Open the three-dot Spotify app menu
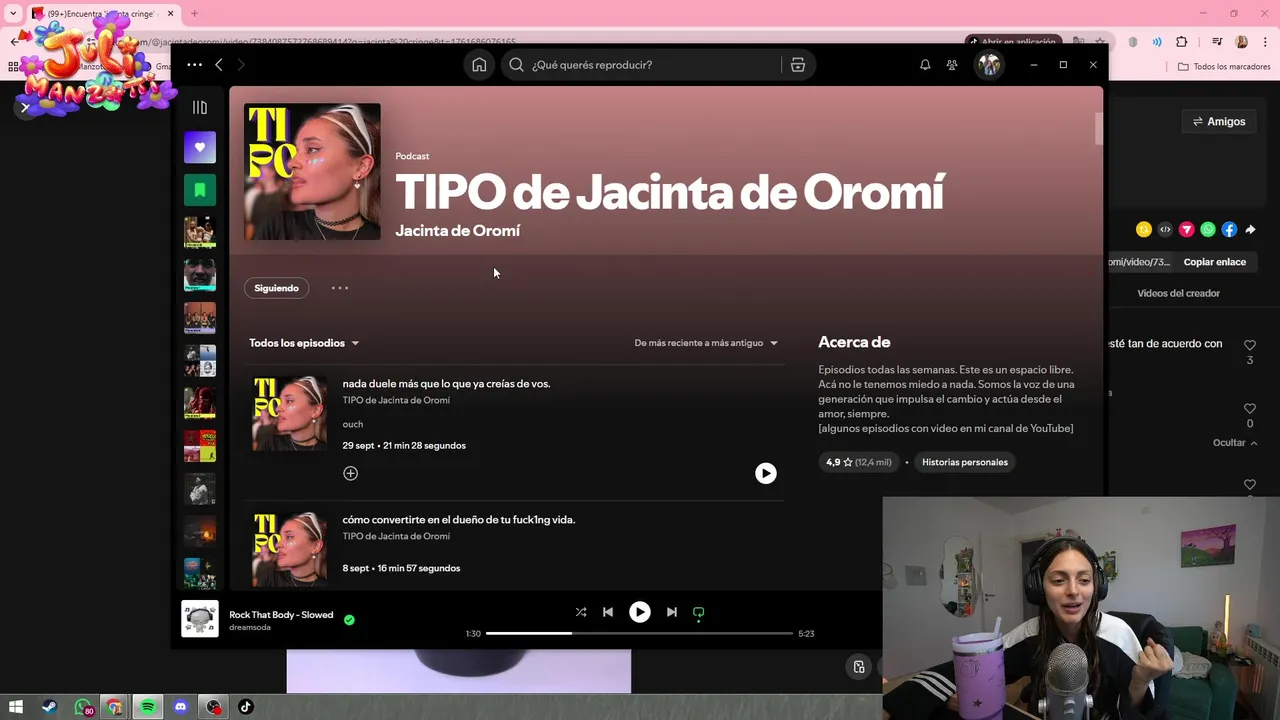This screenshot has width=1280, height=720. [x=194, y=65]
